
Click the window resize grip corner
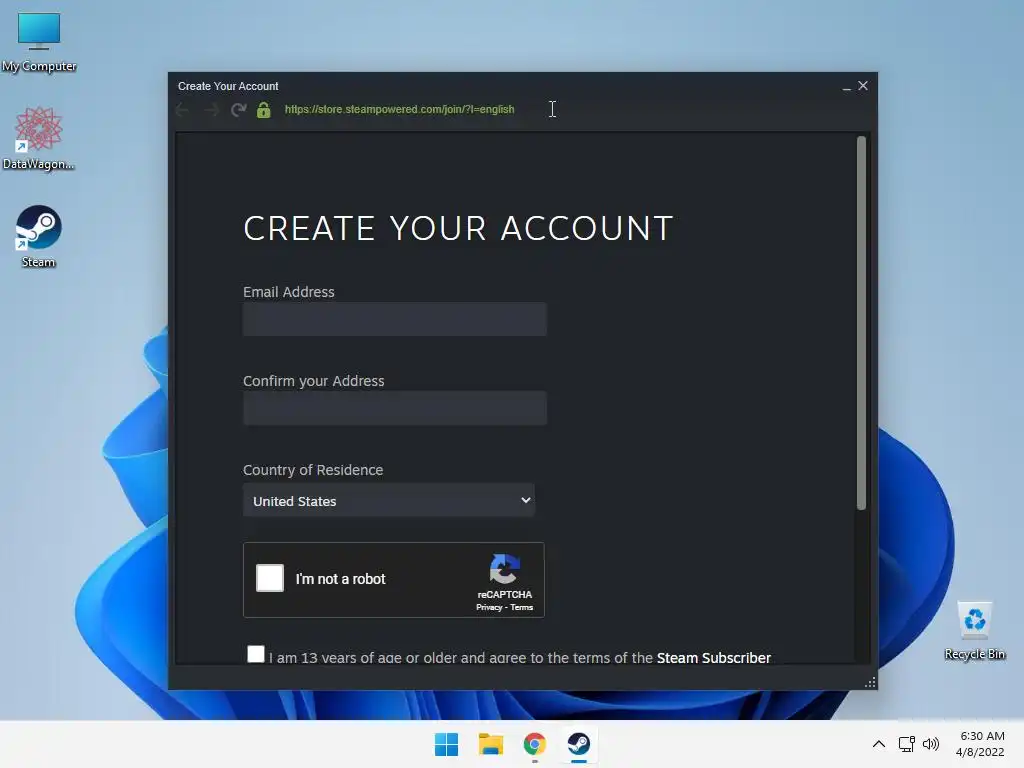870,682
